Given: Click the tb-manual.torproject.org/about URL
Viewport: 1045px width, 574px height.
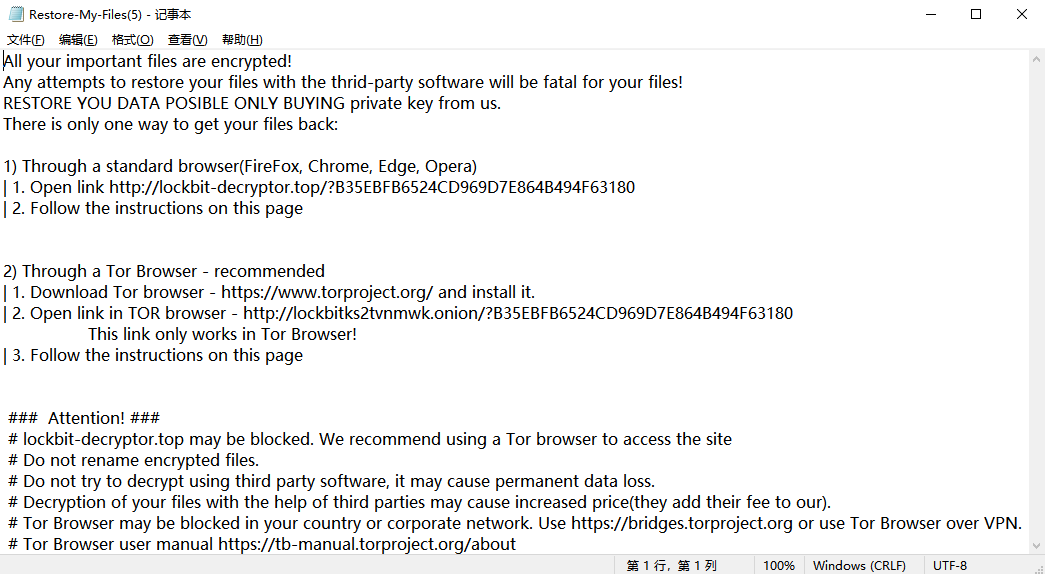Looking at the screenshot, I should (367, 544).
